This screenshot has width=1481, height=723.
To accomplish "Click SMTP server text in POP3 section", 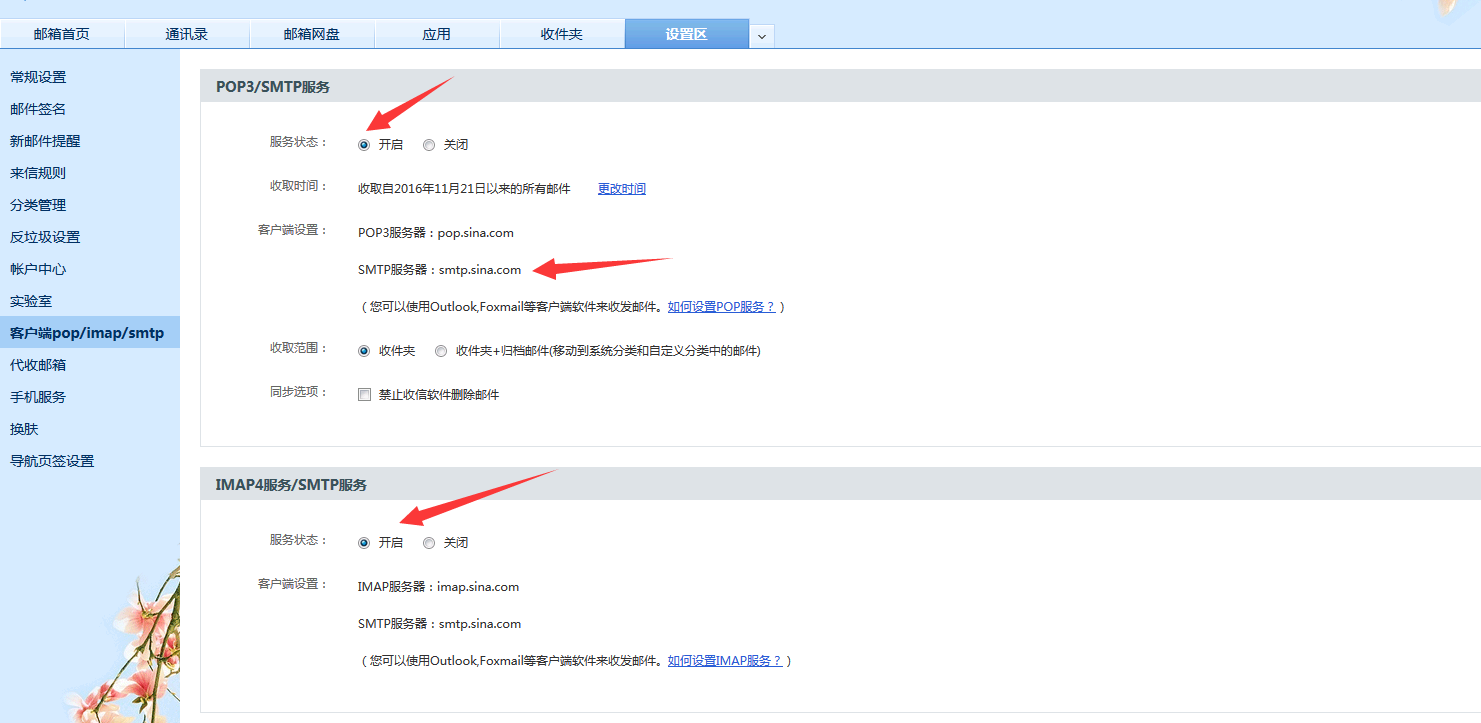I will click(440, 270).
